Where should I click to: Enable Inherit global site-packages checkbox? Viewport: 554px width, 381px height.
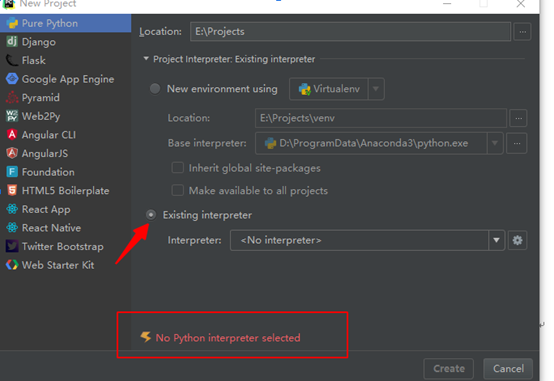[177, 168]
